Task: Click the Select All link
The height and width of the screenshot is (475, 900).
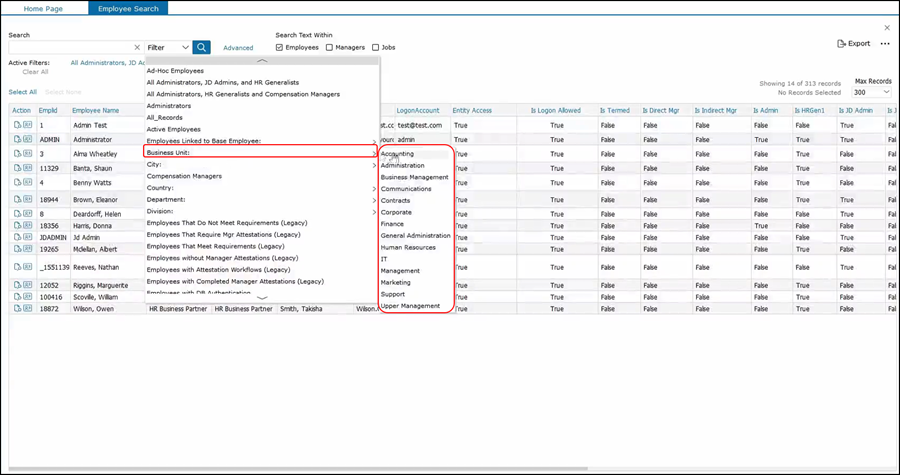Action: click(x=23, y=92)
